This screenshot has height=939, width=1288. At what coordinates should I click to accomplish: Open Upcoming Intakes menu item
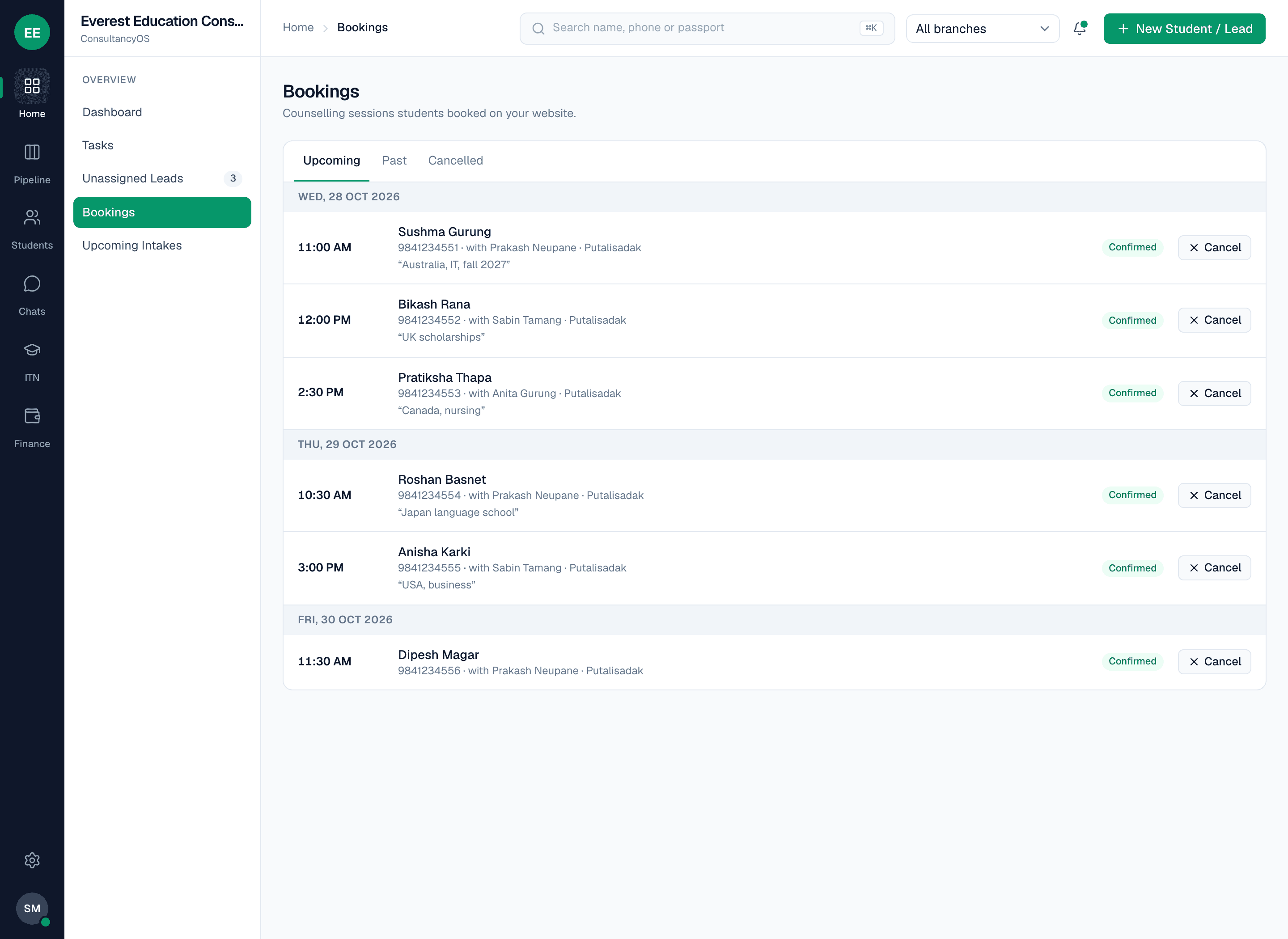point(162,245)
